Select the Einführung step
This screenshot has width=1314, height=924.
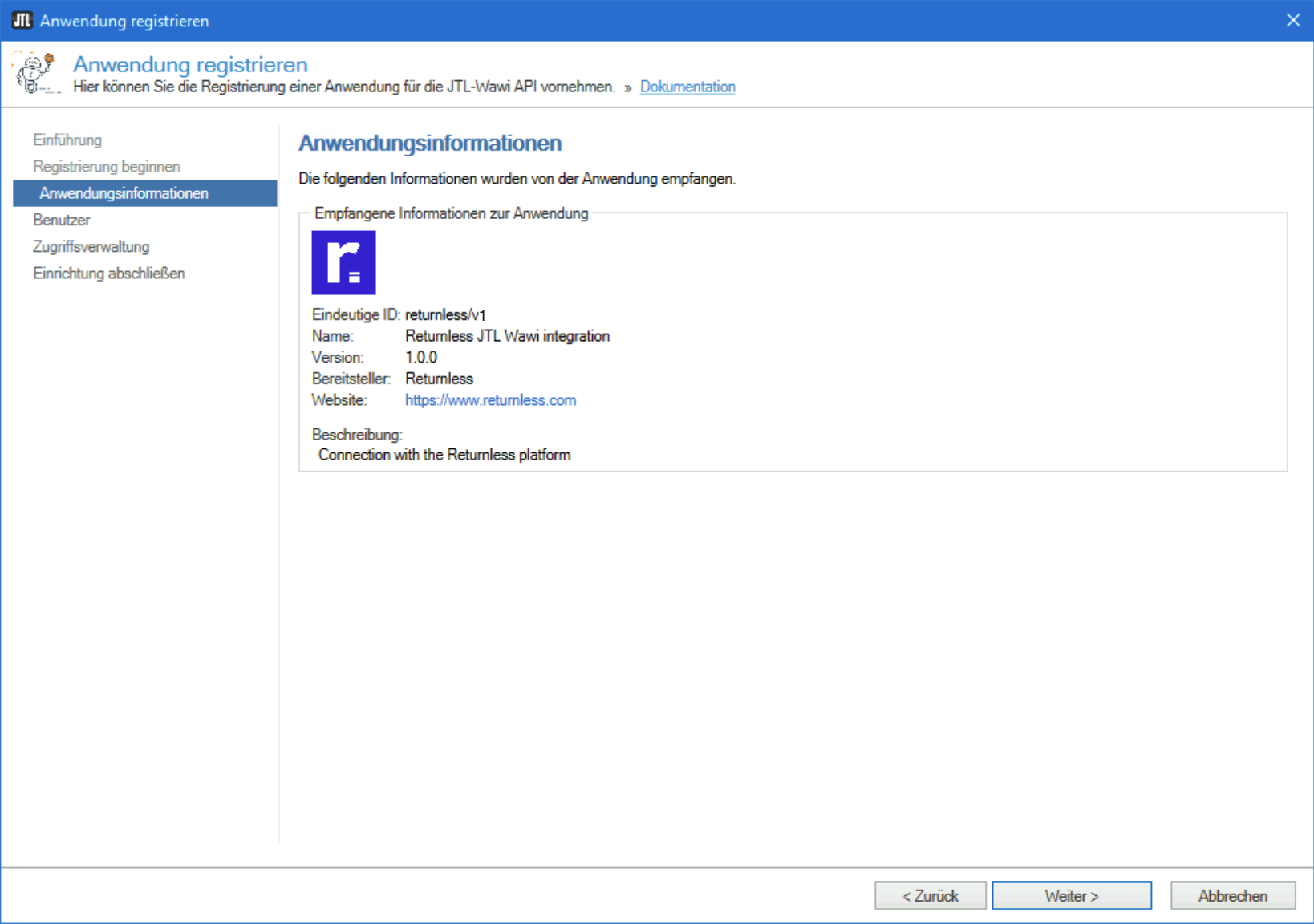pyautogui.click(x=67, y=140)
